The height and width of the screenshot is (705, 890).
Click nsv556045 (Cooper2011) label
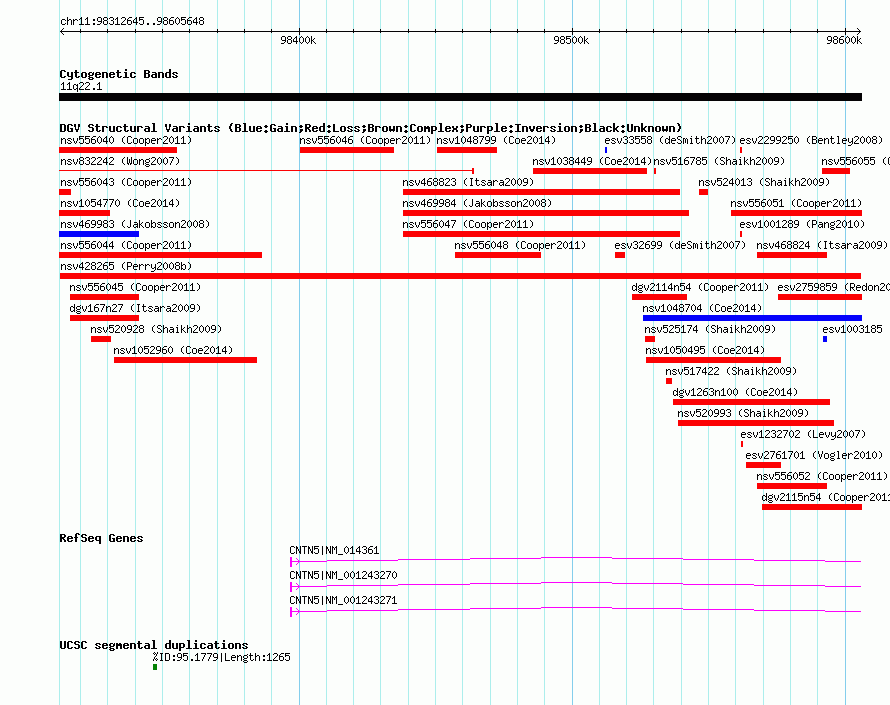(135, 287)
